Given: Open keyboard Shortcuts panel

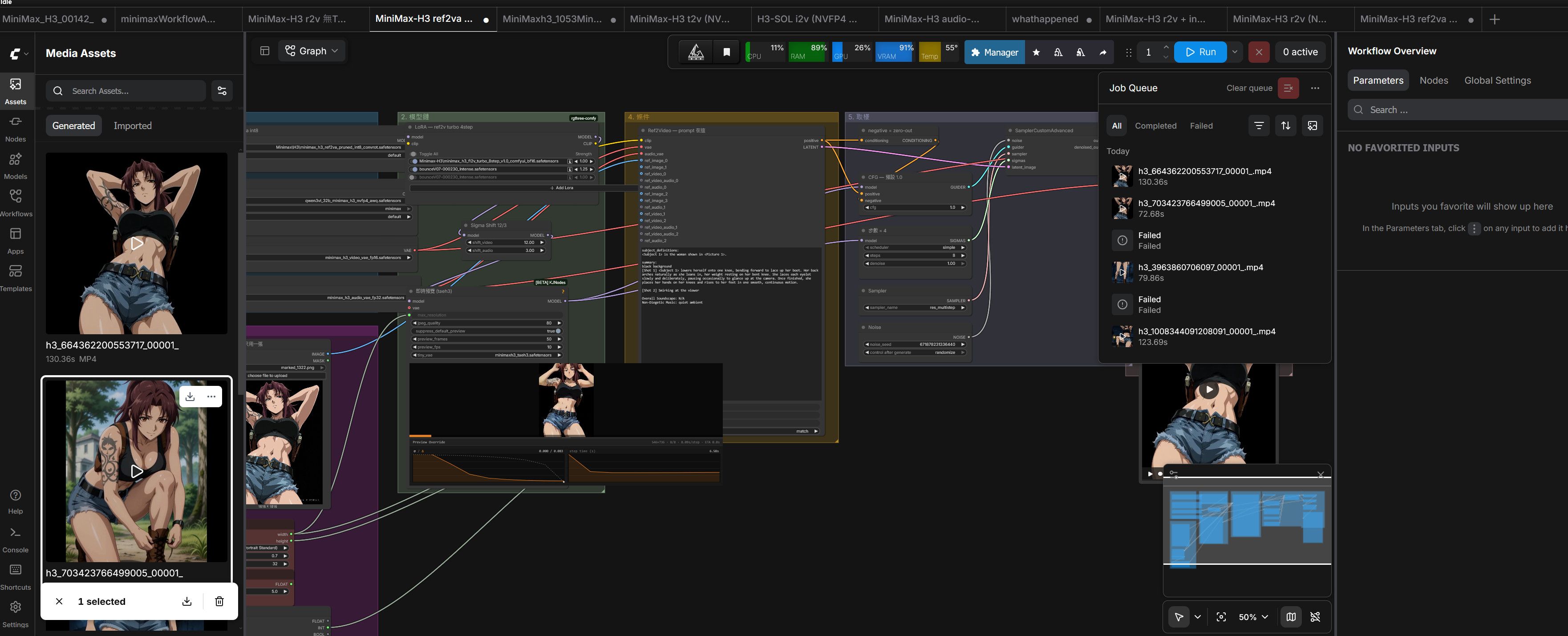Looking at the screenshot, I should pyautogui.click(x=16, y=577).
